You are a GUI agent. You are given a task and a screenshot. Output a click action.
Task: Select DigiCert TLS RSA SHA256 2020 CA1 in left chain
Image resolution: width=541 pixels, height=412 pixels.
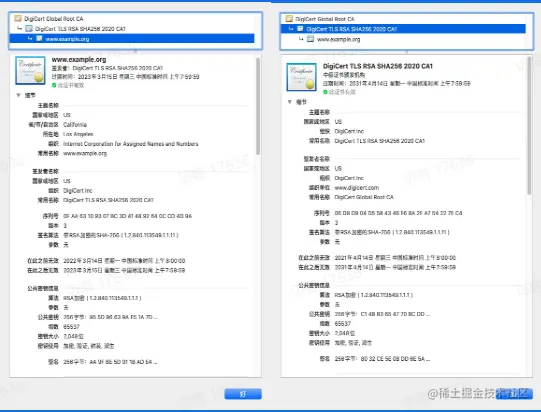[80, 29]
